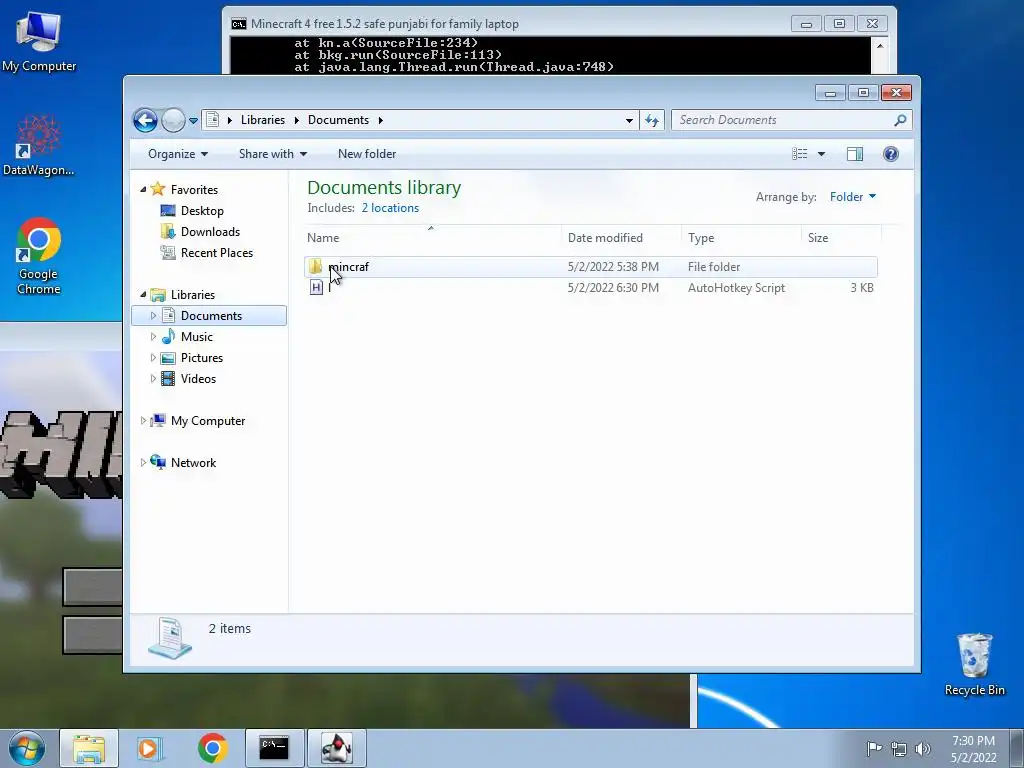This screenshot has width=1024, height=768.
Task: Select Documents in navigation pane
Action: (211, 316)
